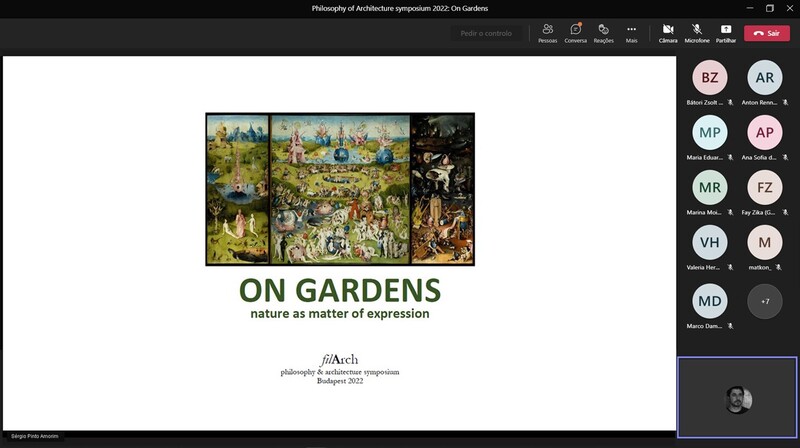Click the muted mic icon beside Marina Moi
800x448 pixels.
(731, 212)
